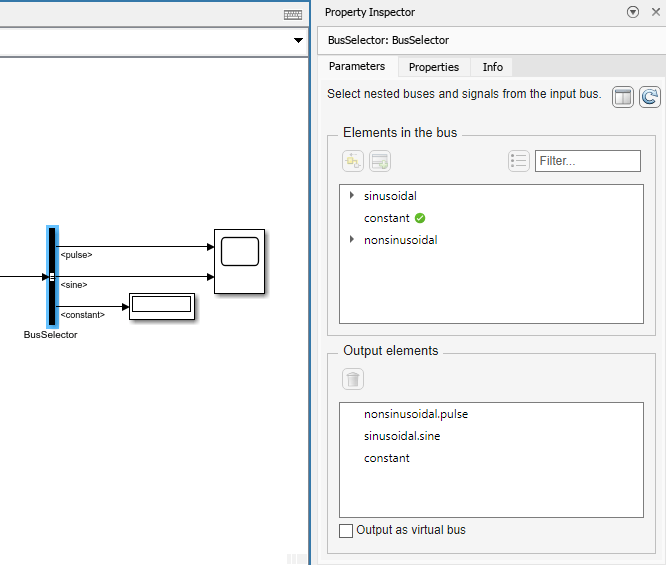Select the constant element in the bus list

[x=387, y=218]
